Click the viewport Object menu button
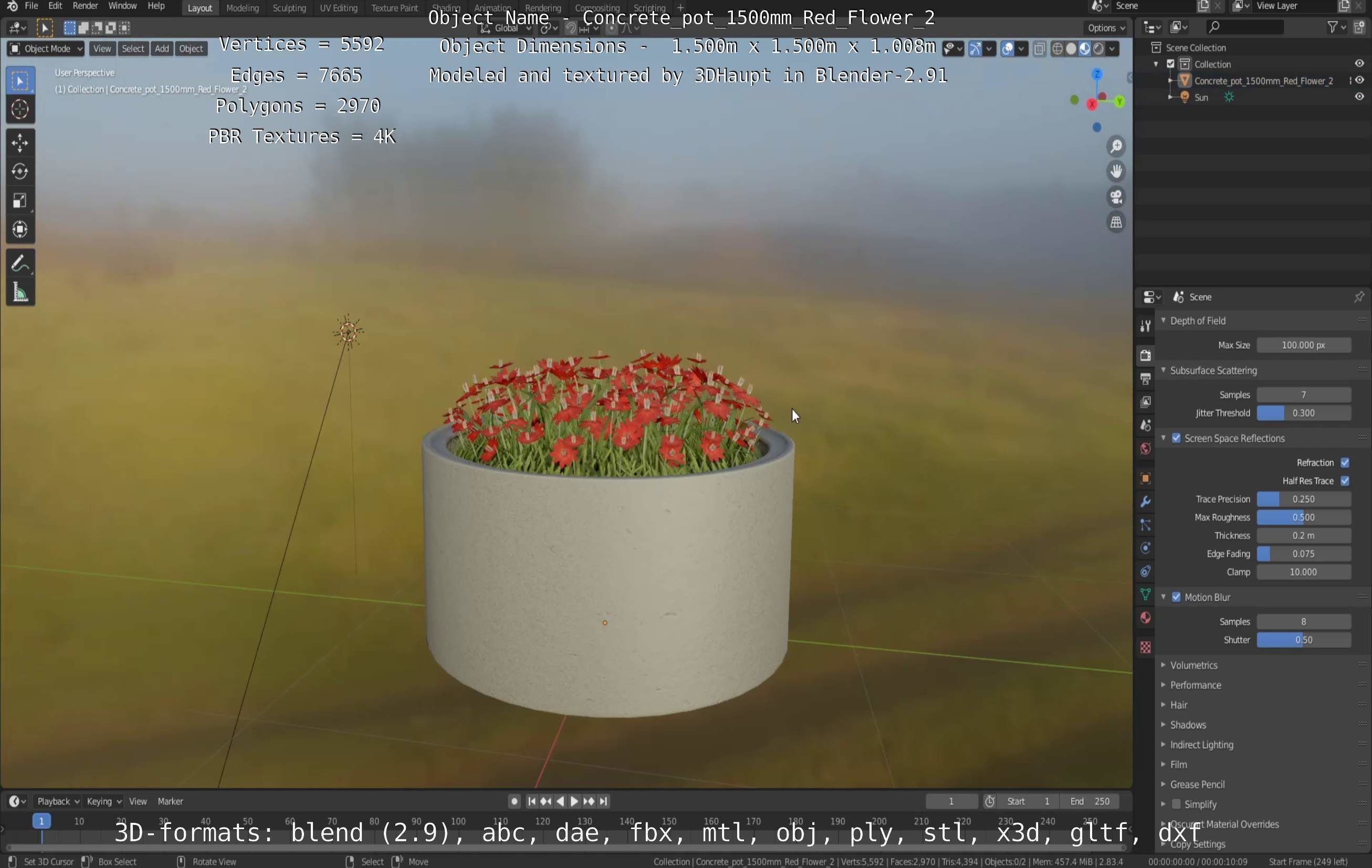The height and width of the screenshot is (868, 1372). coord(191,49)
